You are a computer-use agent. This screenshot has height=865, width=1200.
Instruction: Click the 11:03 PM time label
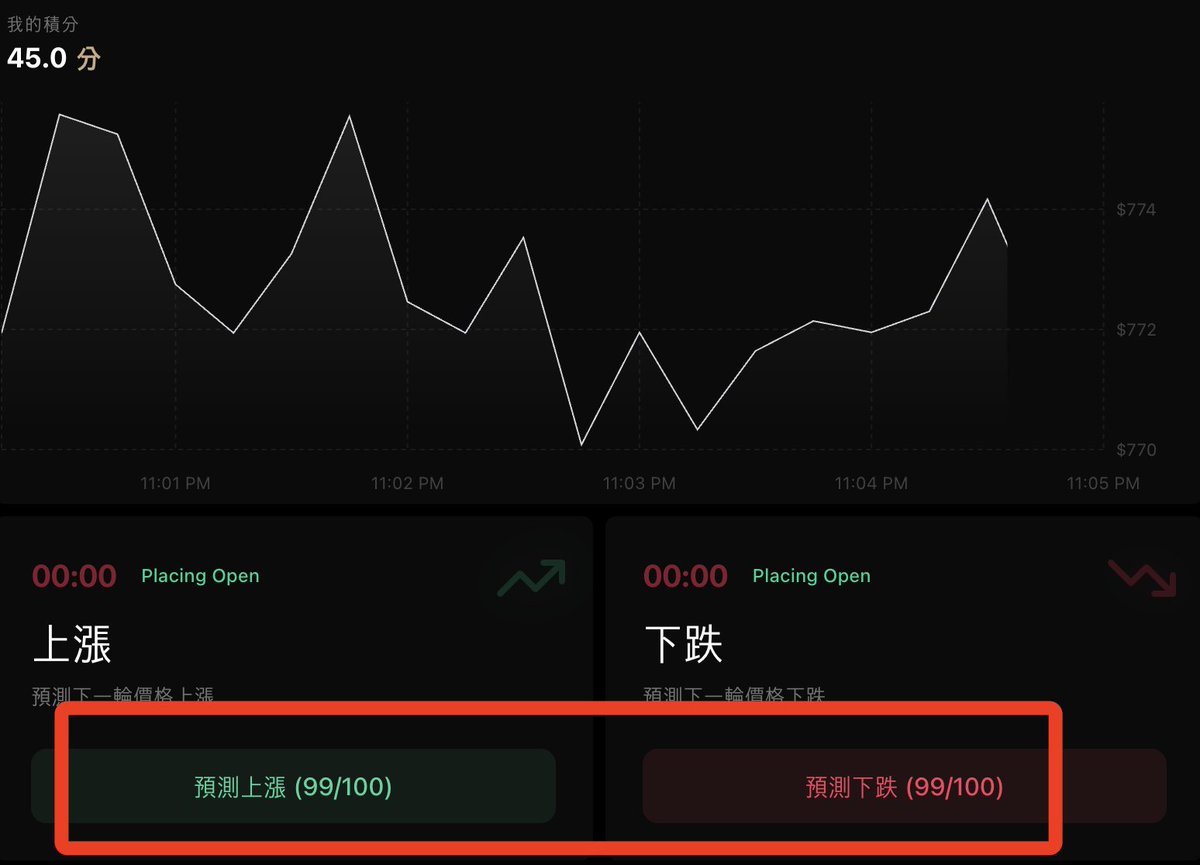coord(639,483)
